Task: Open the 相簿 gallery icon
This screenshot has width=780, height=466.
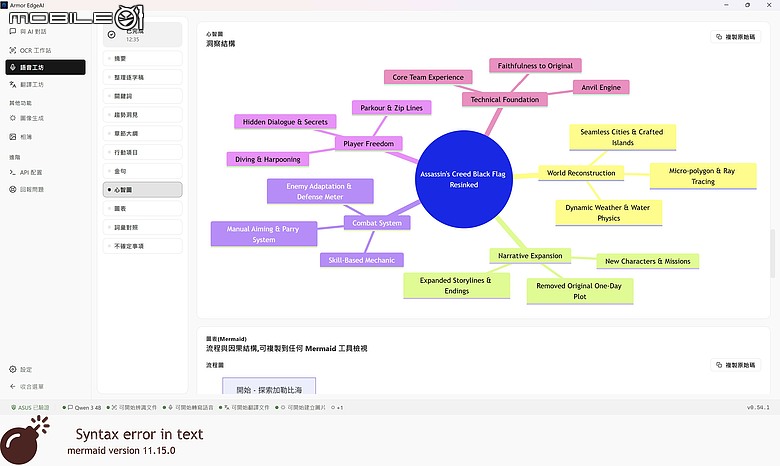Action: (13, 137)
